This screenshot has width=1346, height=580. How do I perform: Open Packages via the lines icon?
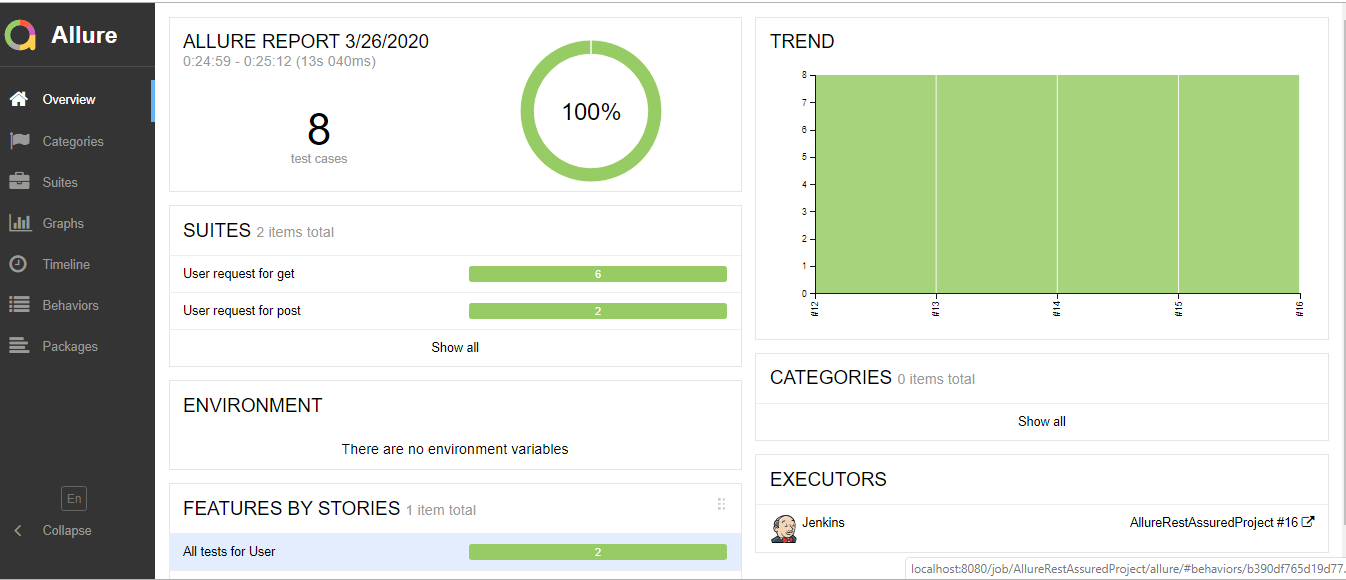[18, 346]
